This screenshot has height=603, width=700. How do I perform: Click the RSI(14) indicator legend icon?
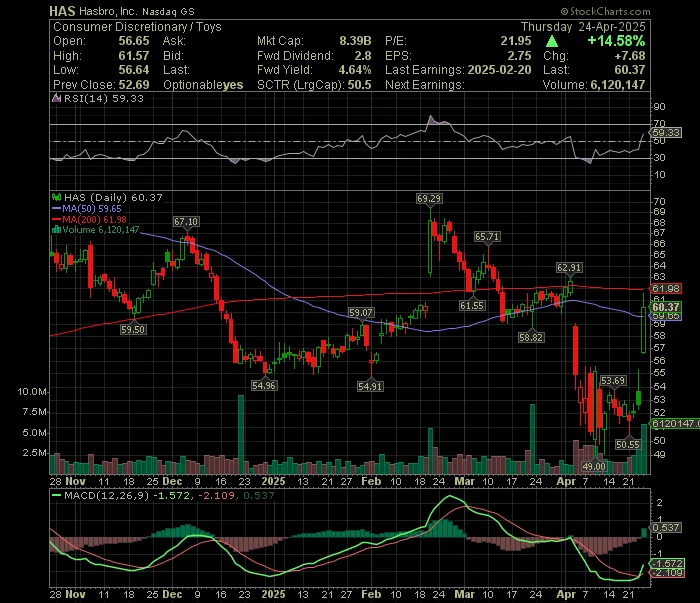point(56,98)
